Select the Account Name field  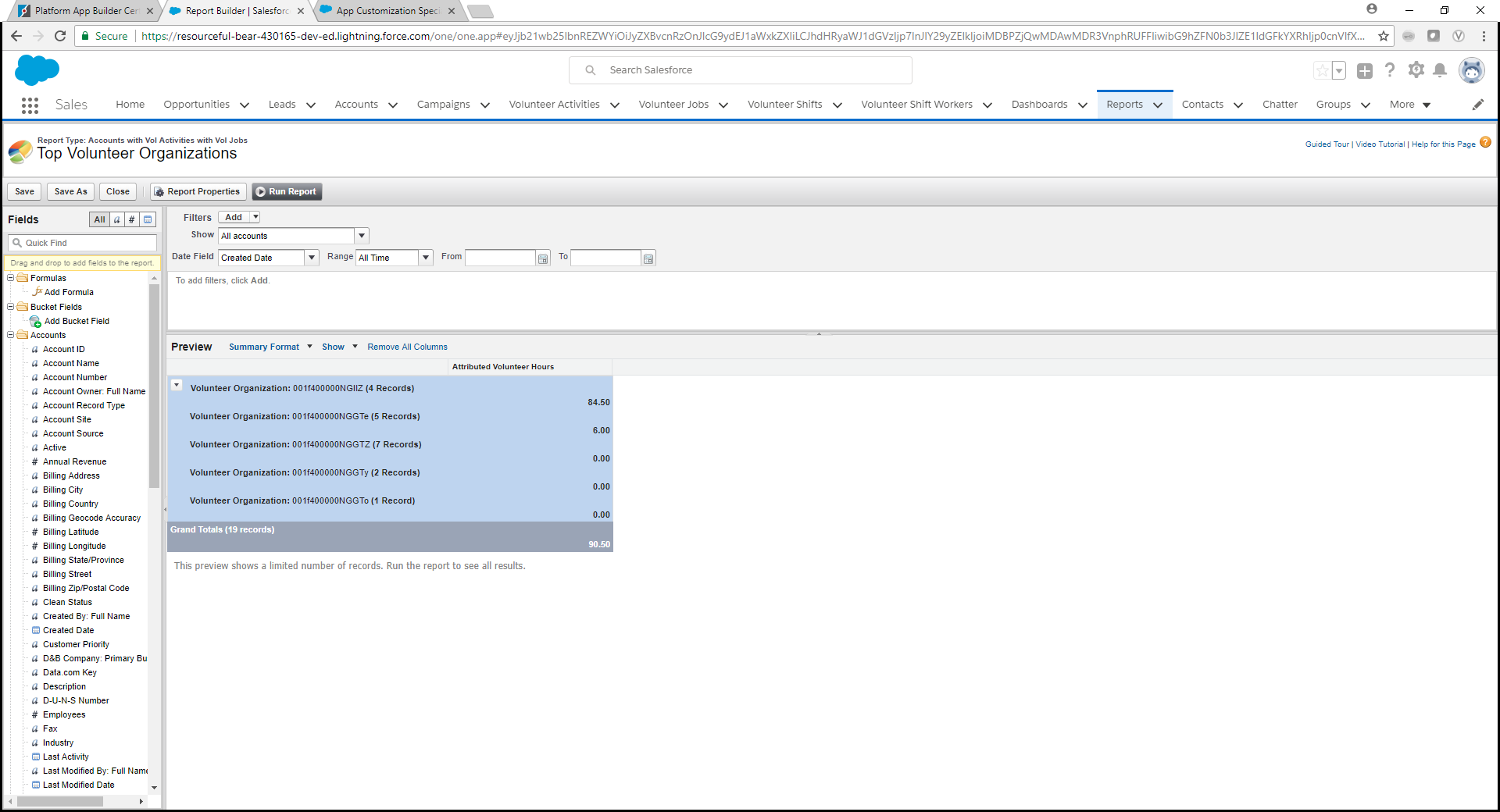(71, 363)
